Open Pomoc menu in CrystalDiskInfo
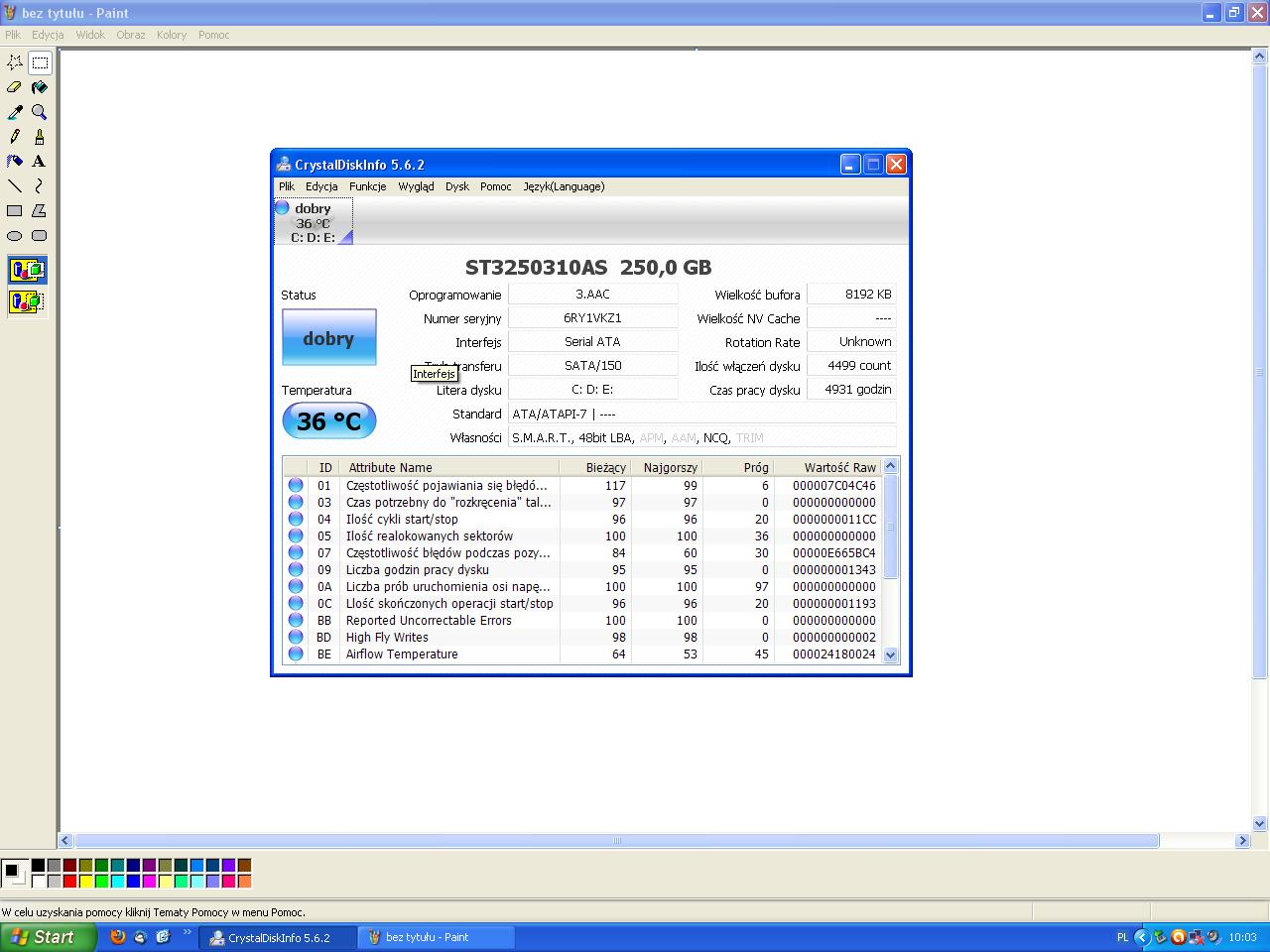The height and width of the screenshot is (952, 1270). pyautogui.click(x=496, y=186)
